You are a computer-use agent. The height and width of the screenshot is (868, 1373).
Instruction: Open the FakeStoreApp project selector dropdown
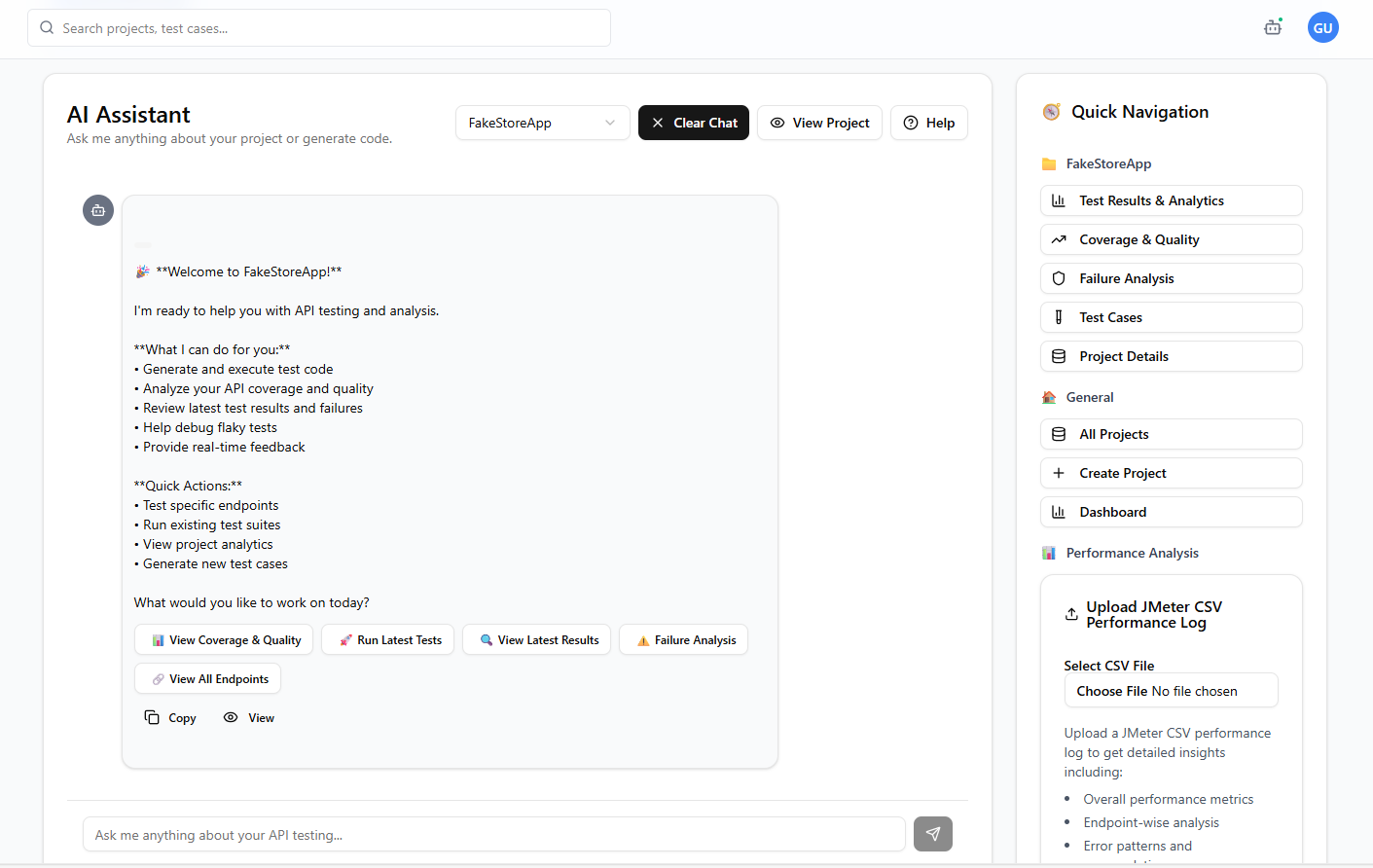point(542,123)
